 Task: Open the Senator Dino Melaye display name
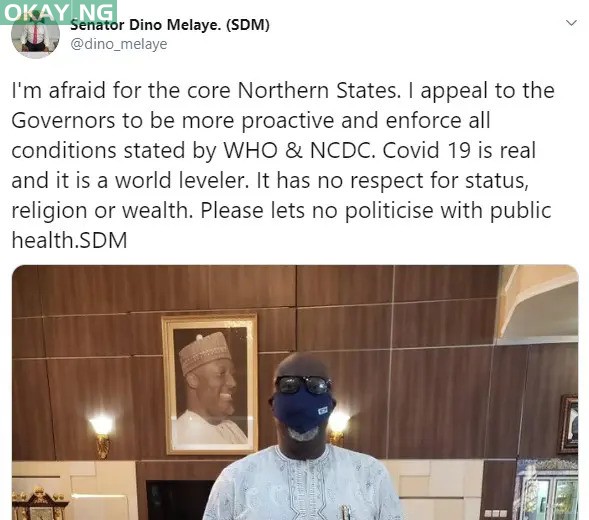[170, 25]
